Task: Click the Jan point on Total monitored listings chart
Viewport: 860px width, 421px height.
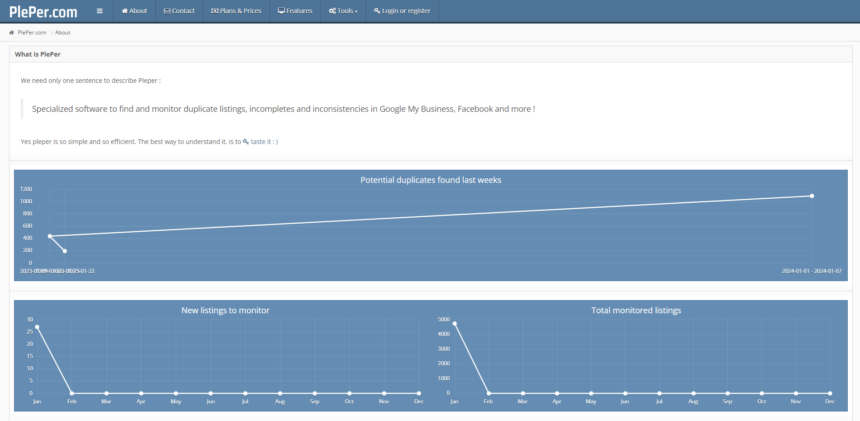Action: (x=454, y=323)
